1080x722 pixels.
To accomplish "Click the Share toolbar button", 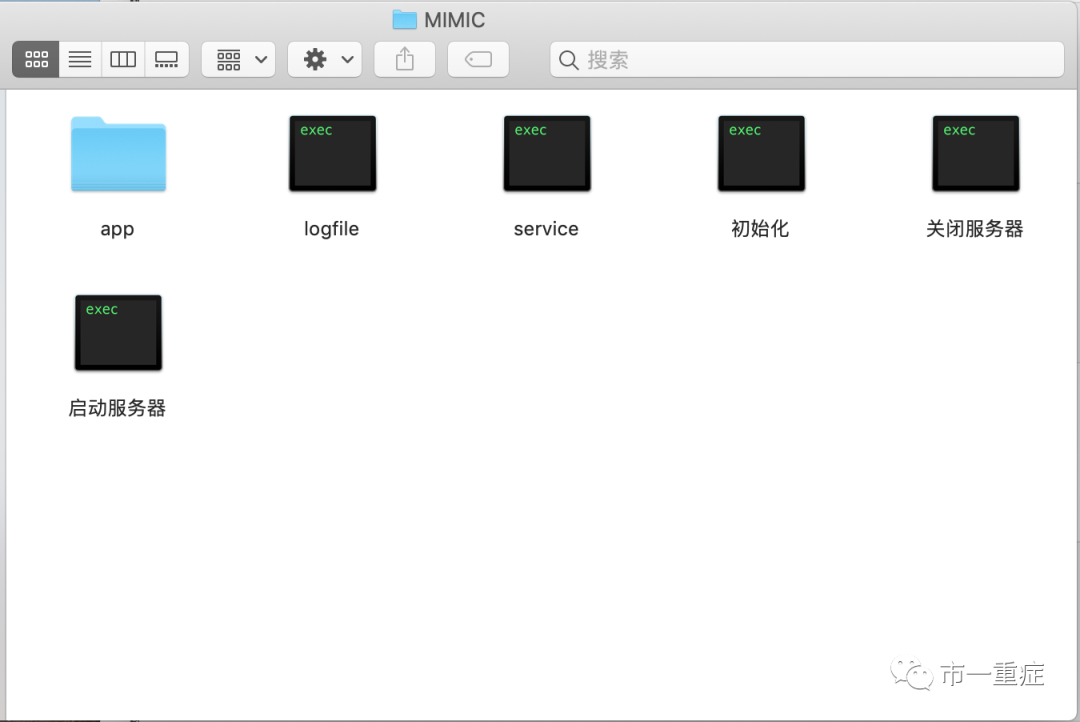I will (405, 59).
